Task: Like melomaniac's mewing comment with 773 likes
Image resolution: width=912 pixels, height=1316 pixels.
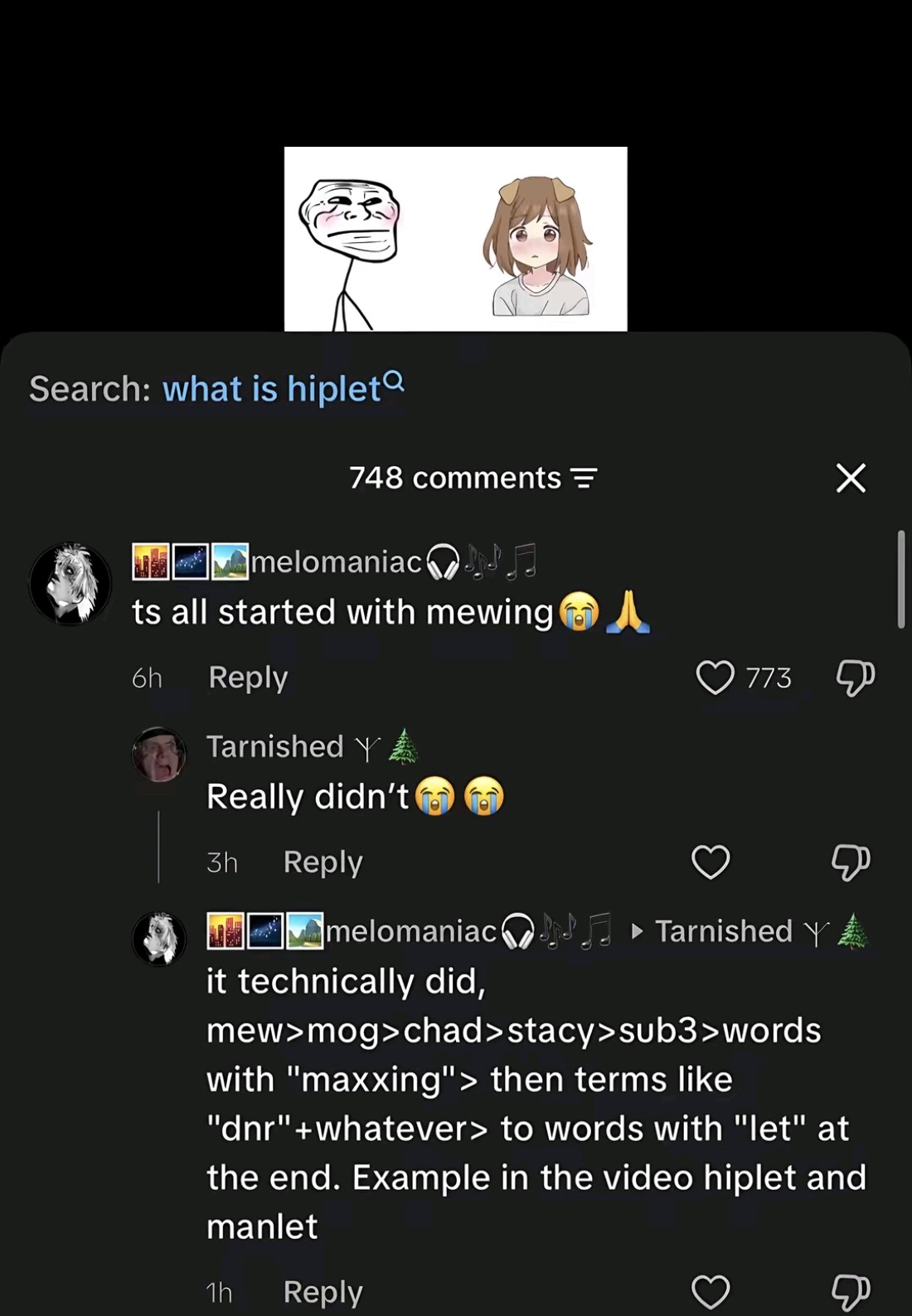Action: [x=715, y=677]
